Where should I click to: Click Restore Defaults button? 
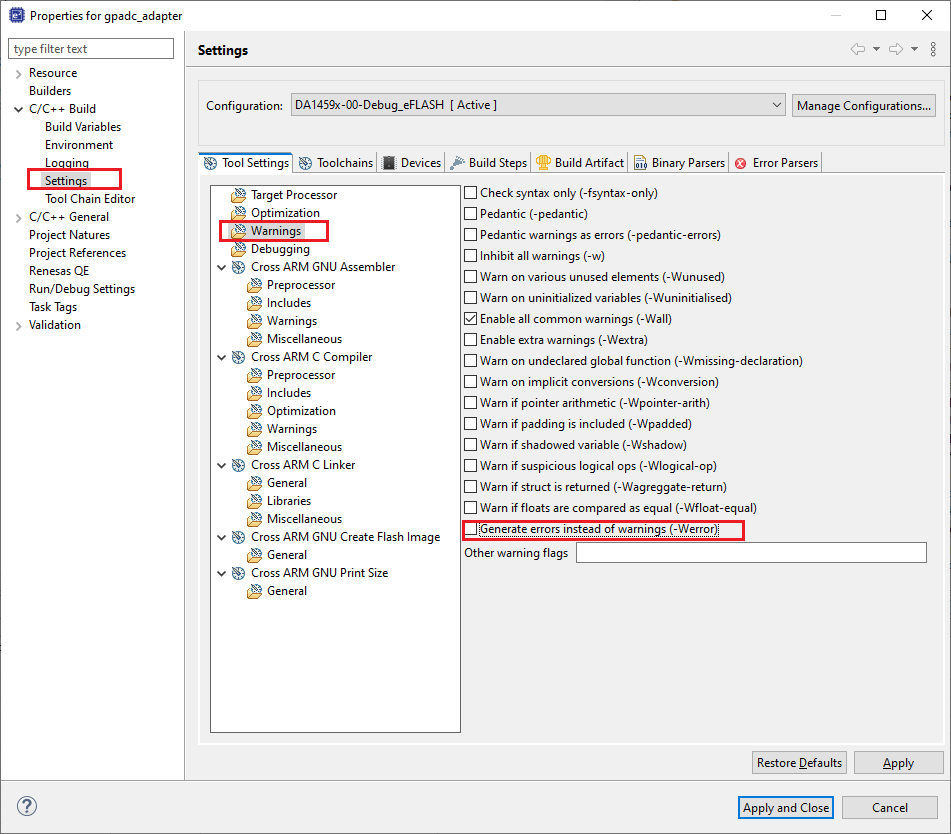click(x=799, y=763)
